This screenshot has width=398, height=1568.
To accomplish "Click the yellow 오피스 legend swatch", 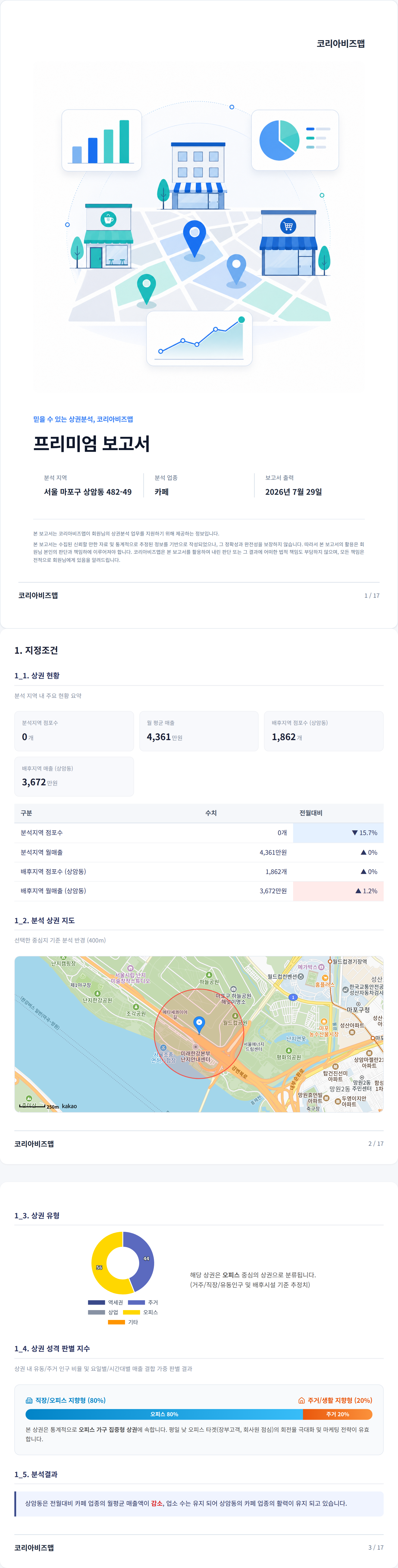I will click(131, 1312).
